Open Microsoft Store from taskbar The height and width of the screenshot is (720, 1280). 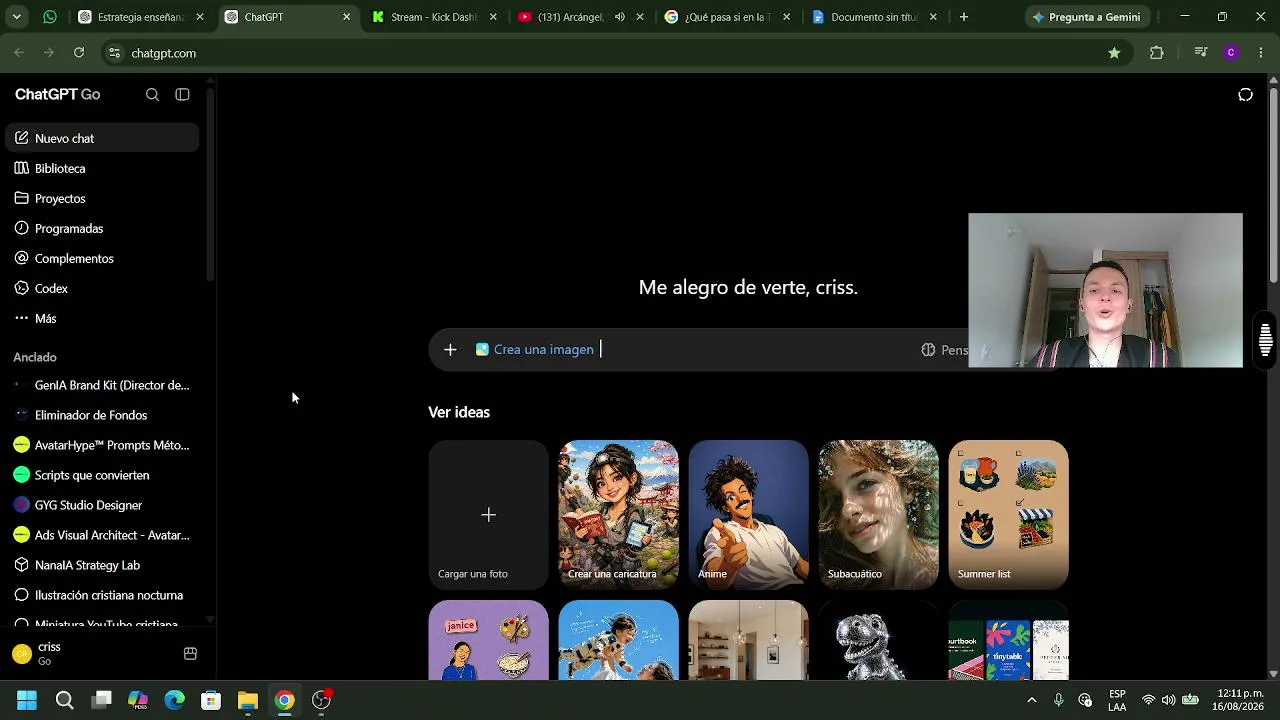pos(211,700)
